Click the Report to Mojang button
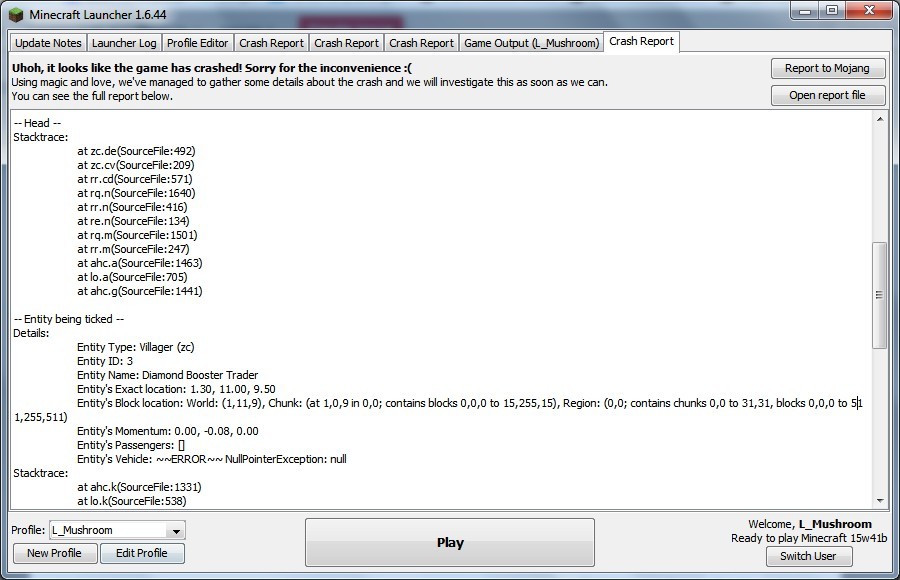The image size is (900, 580). 827,68
